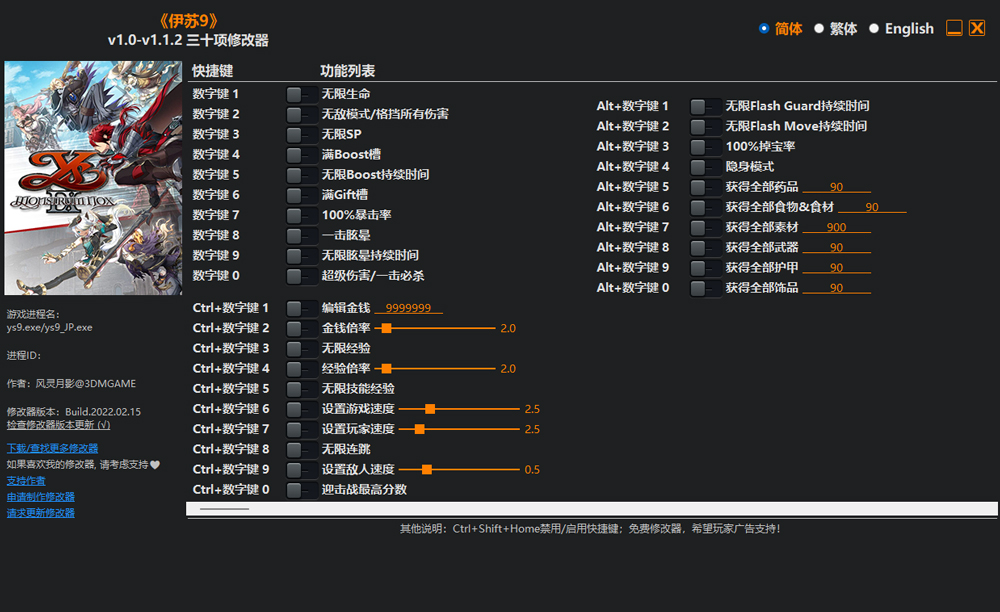The height and width of the screenshot is (612, 1000).
Task: Click 检查修改器版本更新 link
Action: 58,425
